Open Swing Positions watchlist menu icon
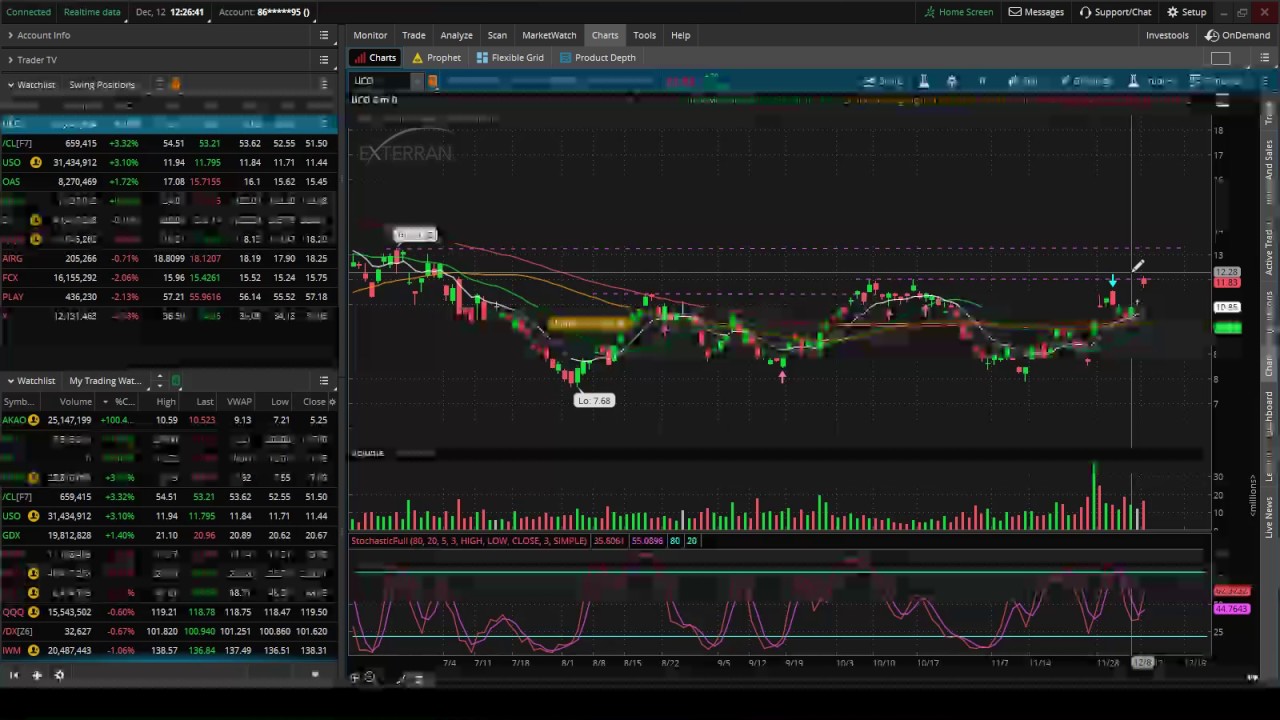Image resolution: width=1280 pixels, height=720 pixels. point(324,85)
